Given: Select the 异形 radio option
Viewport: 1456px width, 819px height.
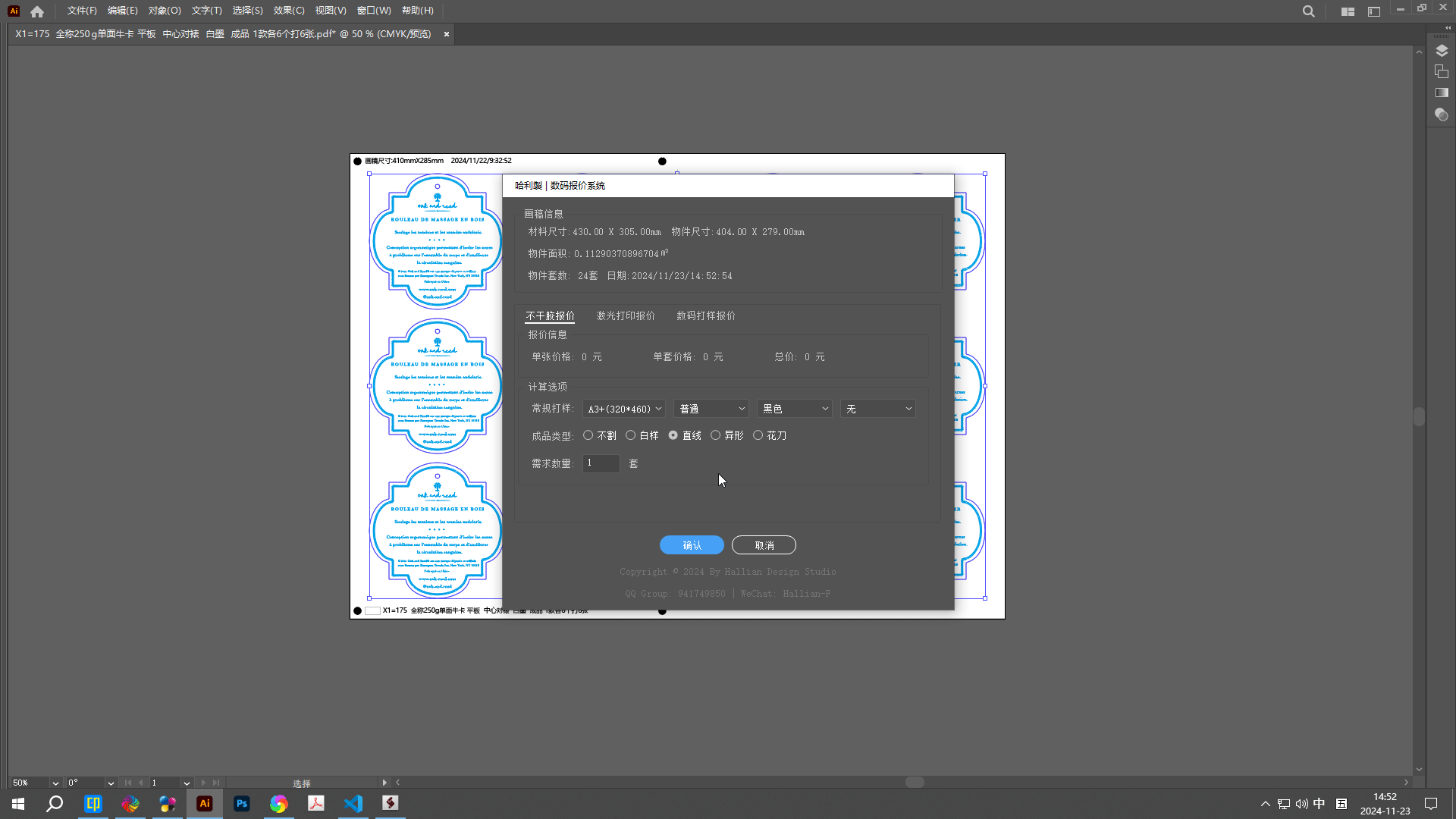Looking at the screenshot, I should [x=726, y=435].
